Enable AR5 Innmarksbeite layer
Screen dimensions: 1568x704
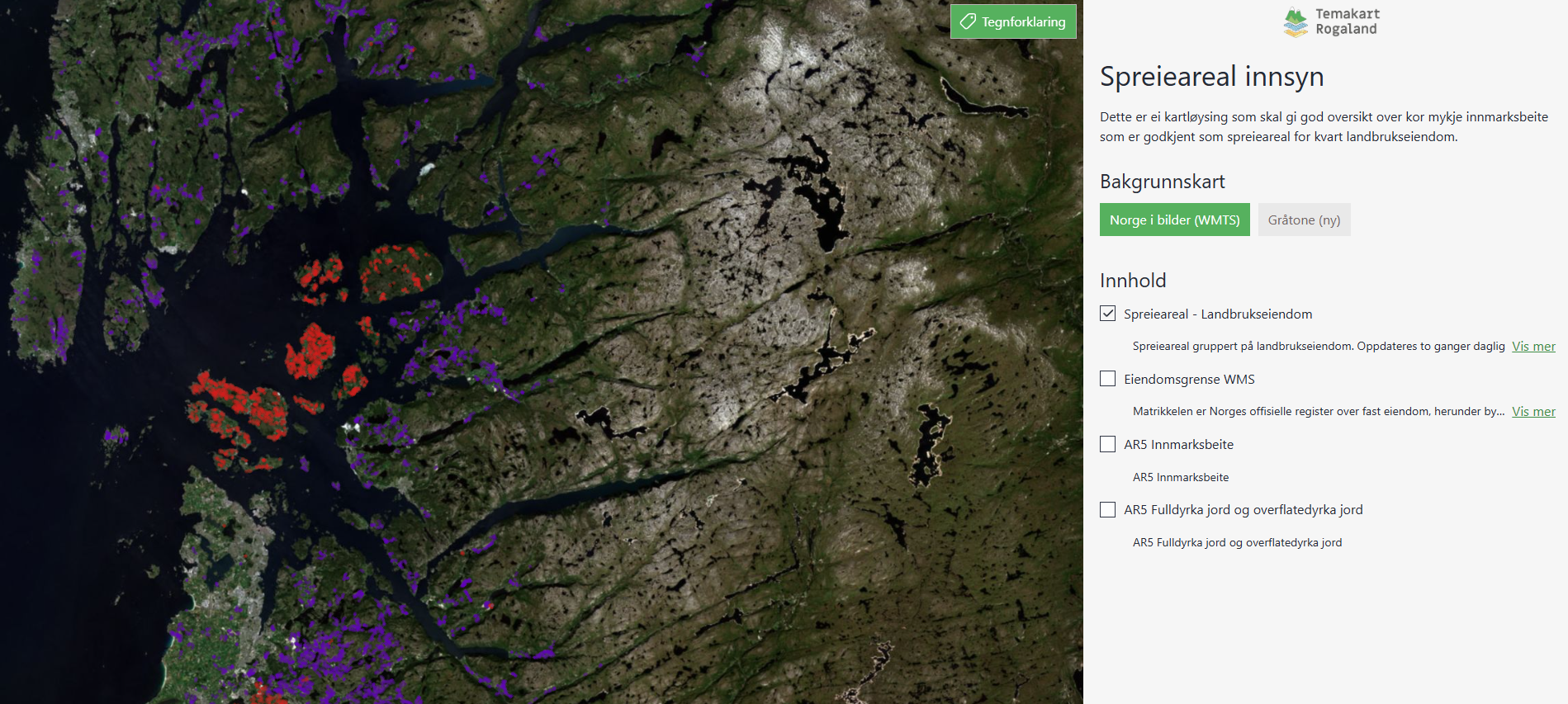pyautogui.click(x=1108, y=444)
